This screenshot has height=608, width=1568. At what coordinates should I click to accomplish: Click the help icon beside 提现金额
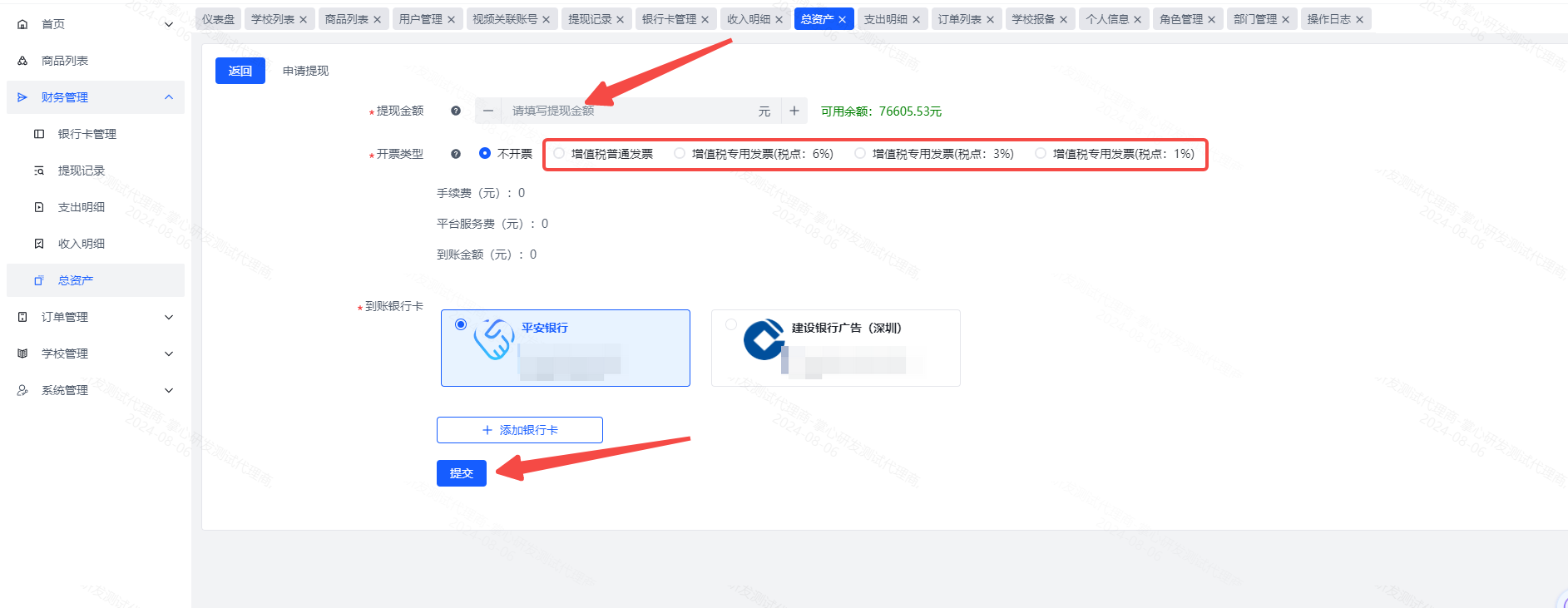pyautogui.click(x=456, y=111)
